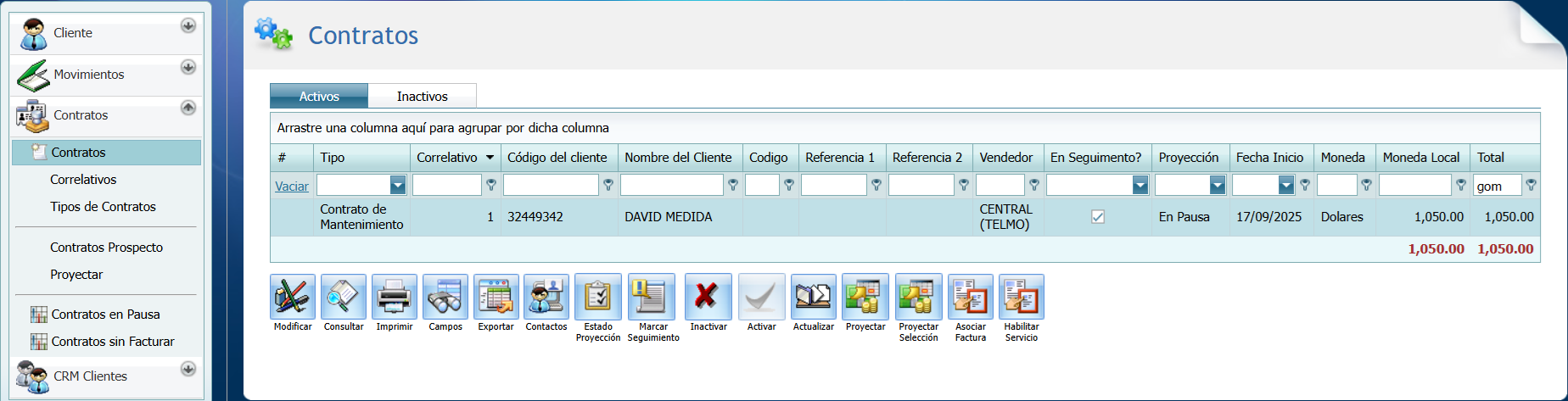Screen dimensions: 1568x401
Task: Open the Proyección filter dropdown
Action: tap(1218, 185)
